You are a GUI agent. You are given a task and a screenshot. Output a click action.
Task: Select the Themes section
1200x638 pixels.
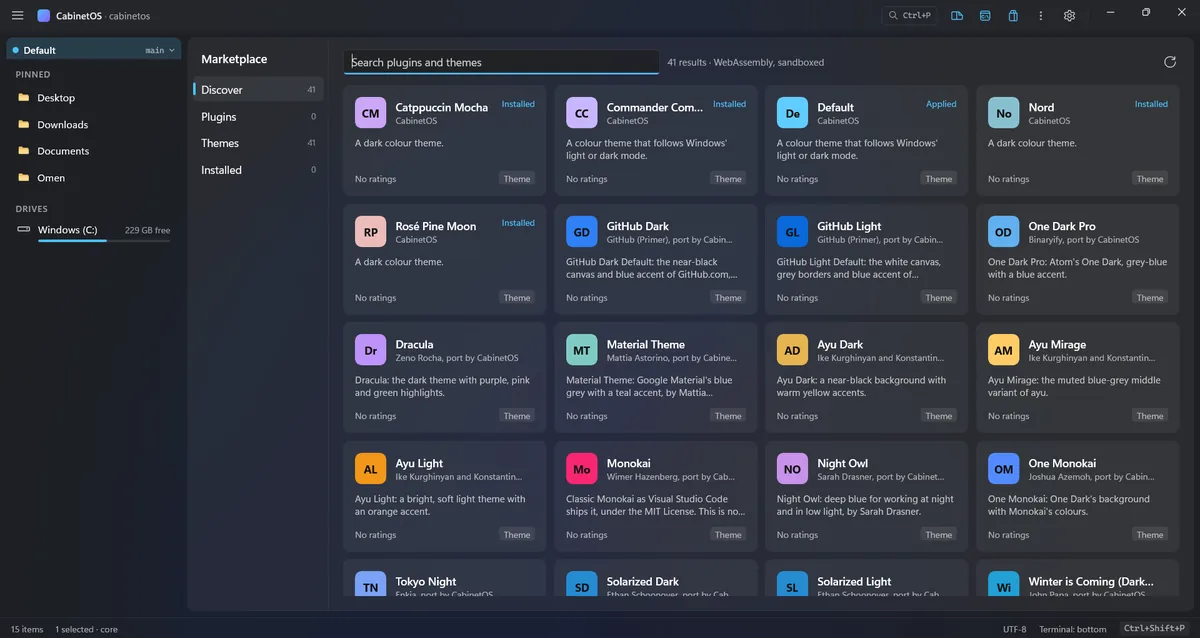tap(257, 143)
